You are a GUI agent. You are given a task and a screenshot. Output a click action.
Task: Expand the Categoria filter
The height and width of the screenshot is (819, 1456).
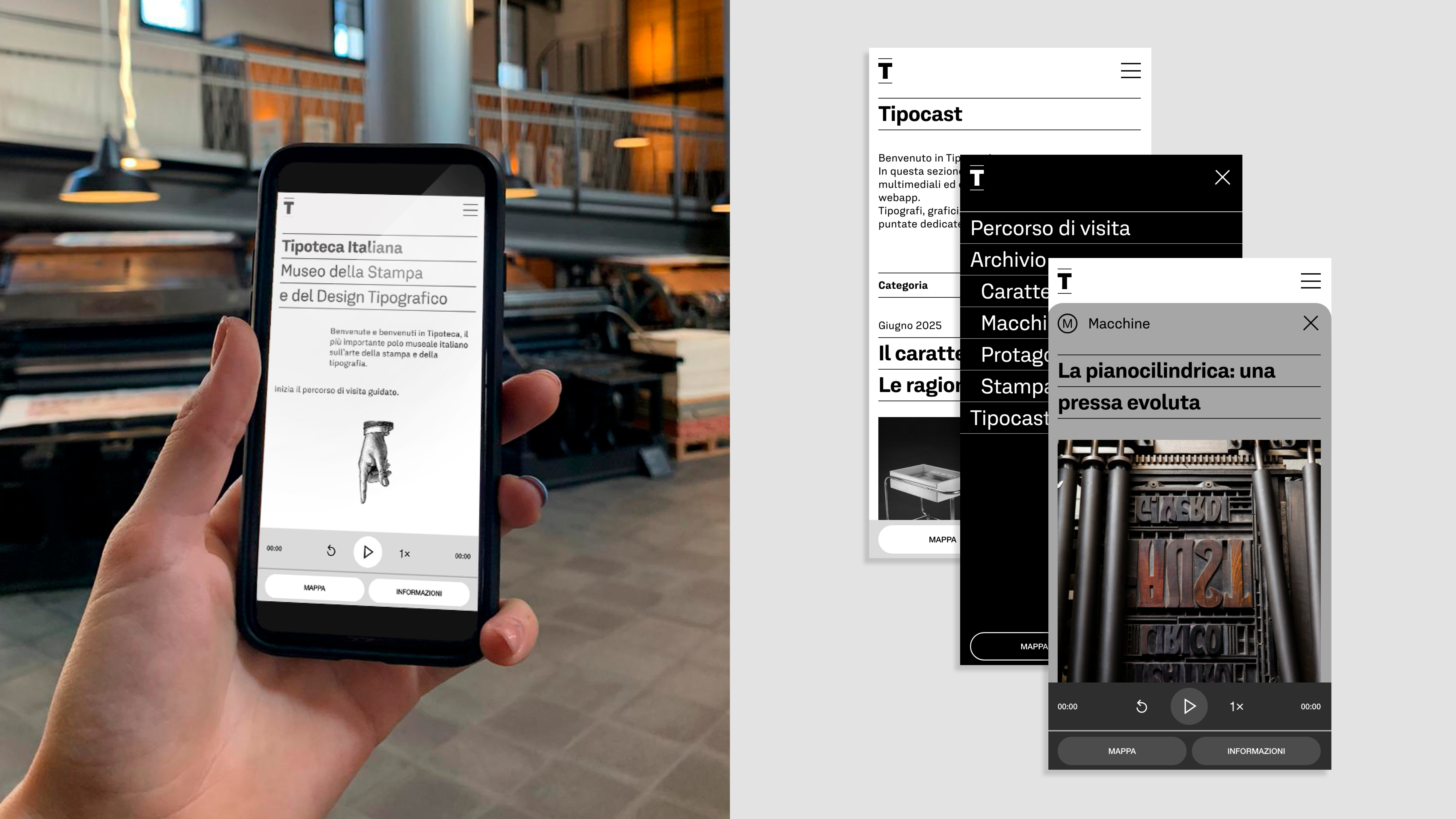pos(903,286)
